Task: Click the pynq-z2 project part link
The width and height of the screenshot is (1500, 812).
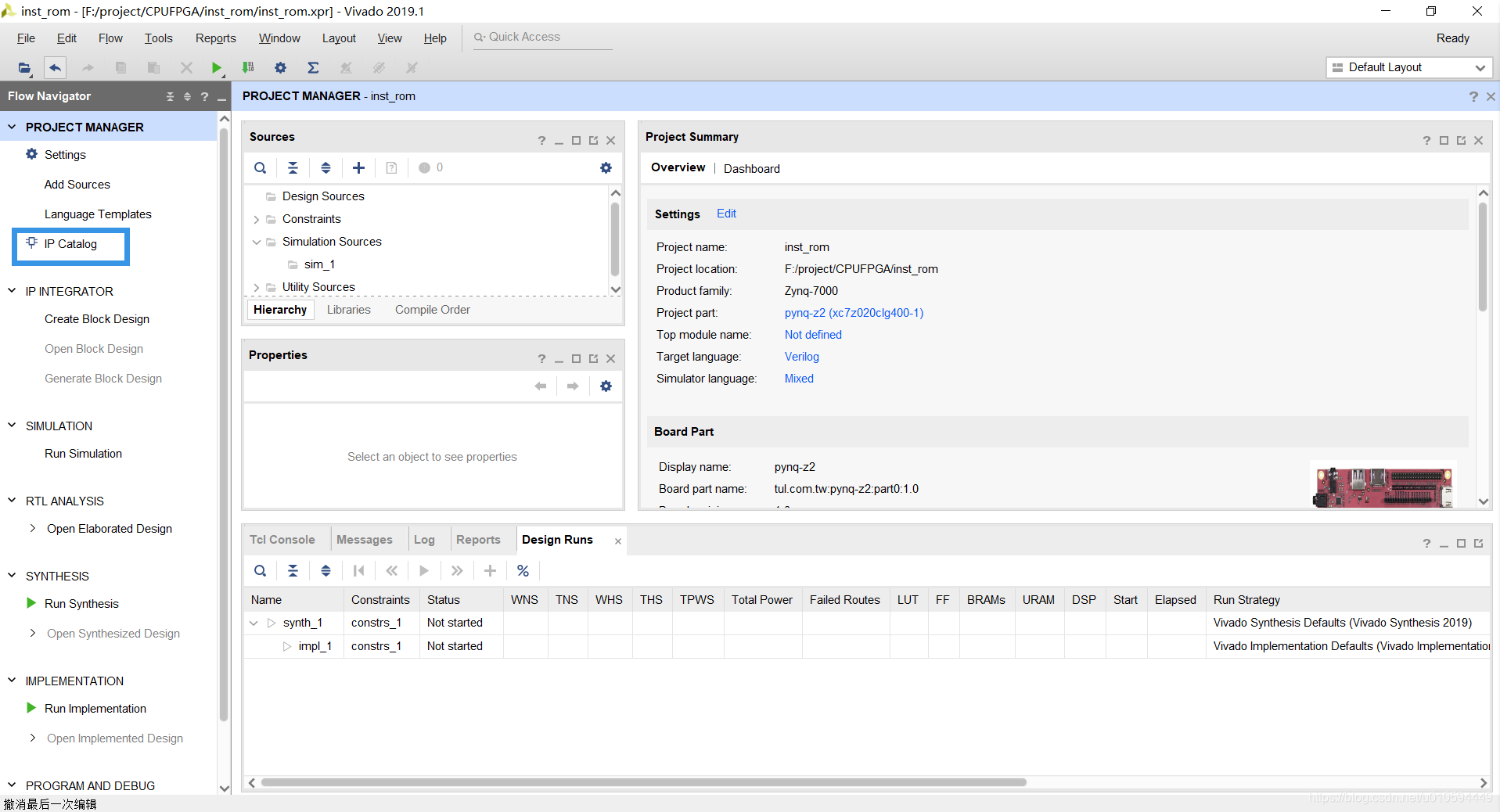Action: pos(854,313)
